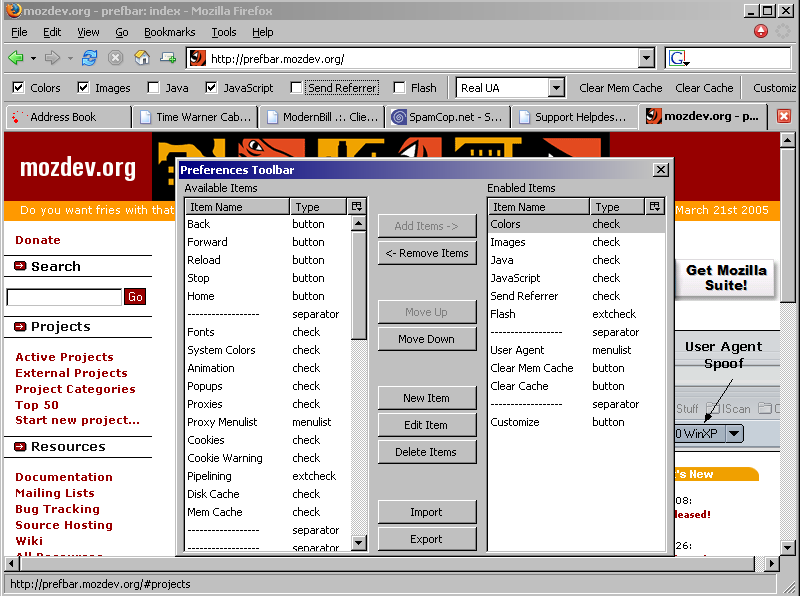Open the Edit menu
800x596 pixels.
[x=52, y=32]
